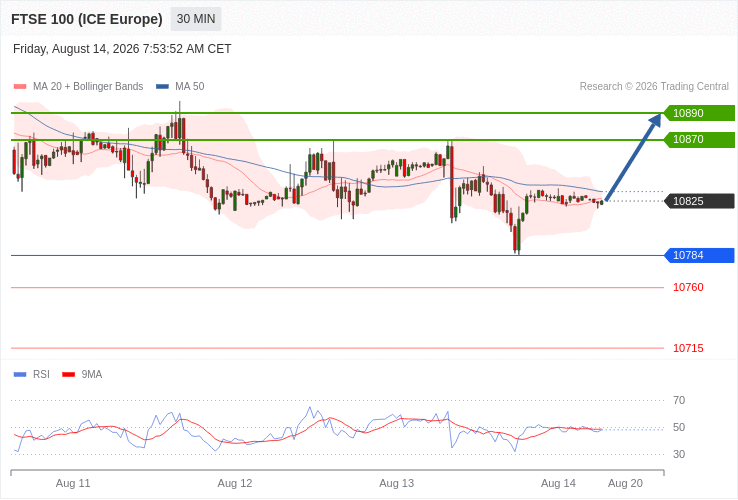Click the 10890 green resistance label
This screenshot has height=500, width=738.
(x=699, y=113)
